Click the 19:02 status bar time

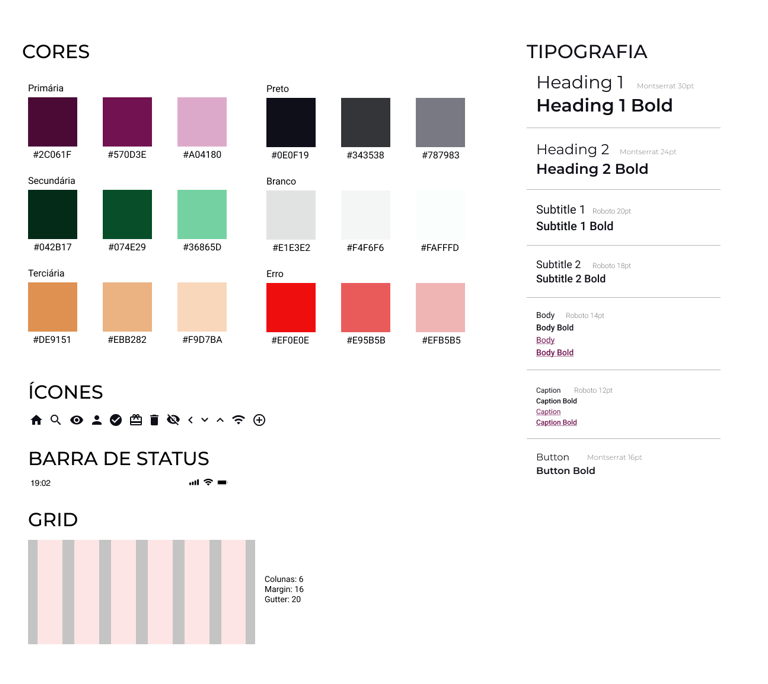[41, 483]
